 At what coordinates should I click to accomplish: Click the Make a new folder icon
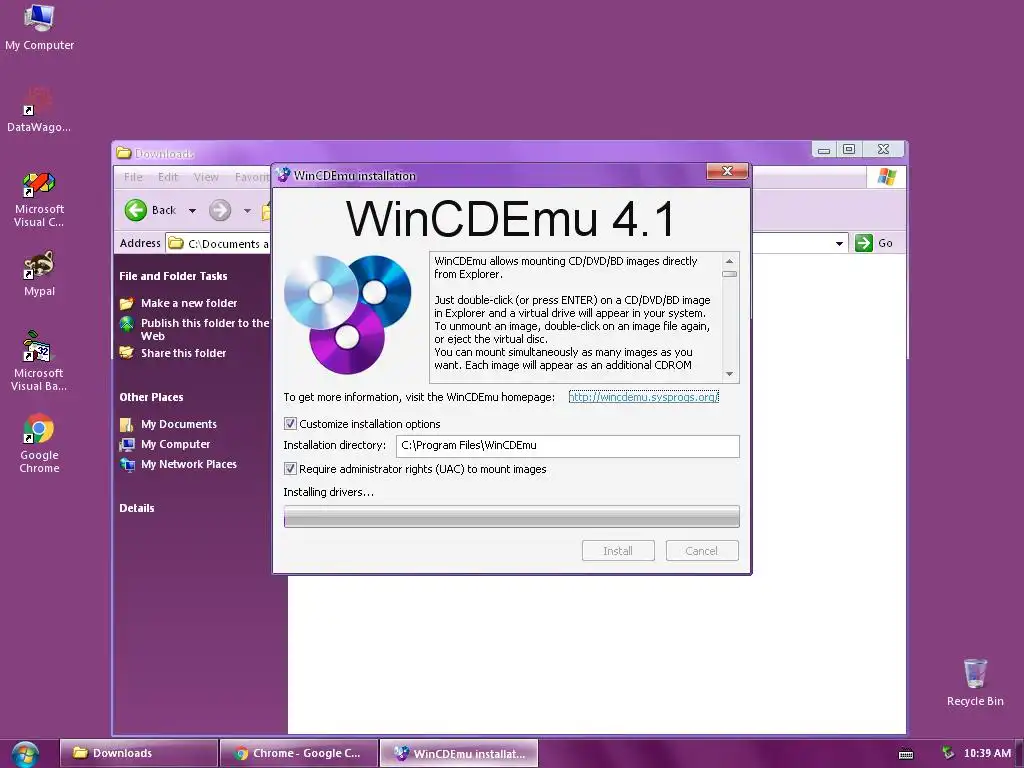pos(127,303)
